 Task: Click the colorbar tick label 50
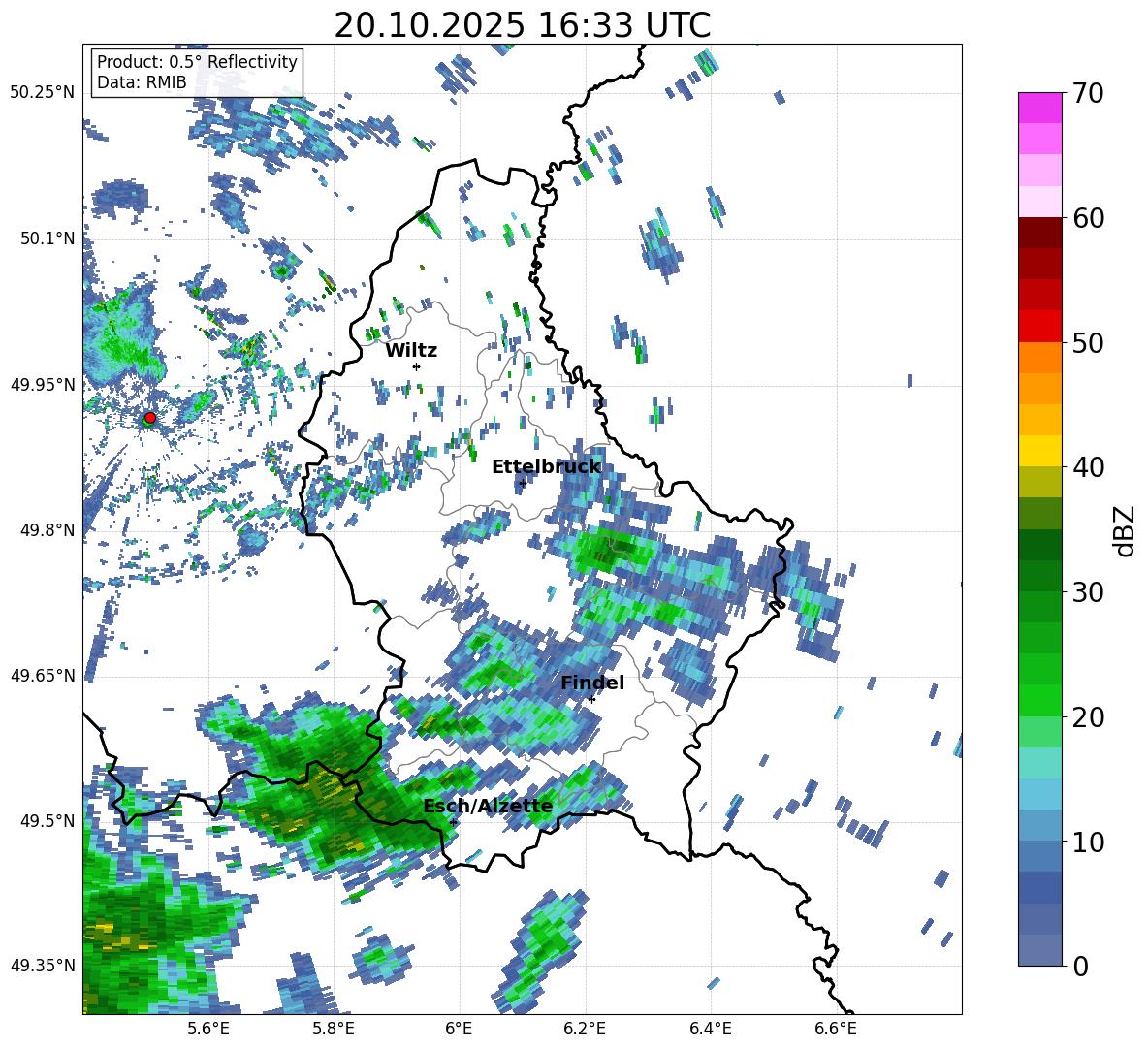pos(1089,342)
